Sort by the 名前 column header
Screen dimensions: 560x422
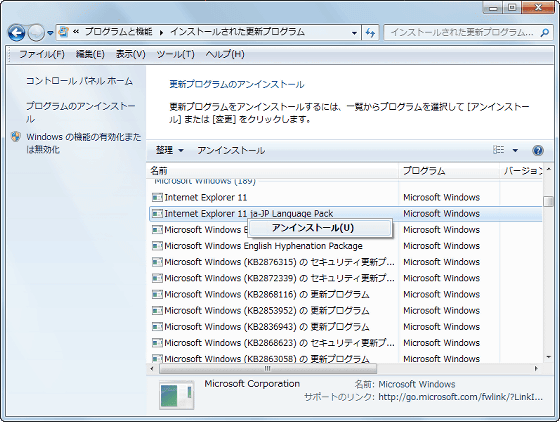click(273, 171)
